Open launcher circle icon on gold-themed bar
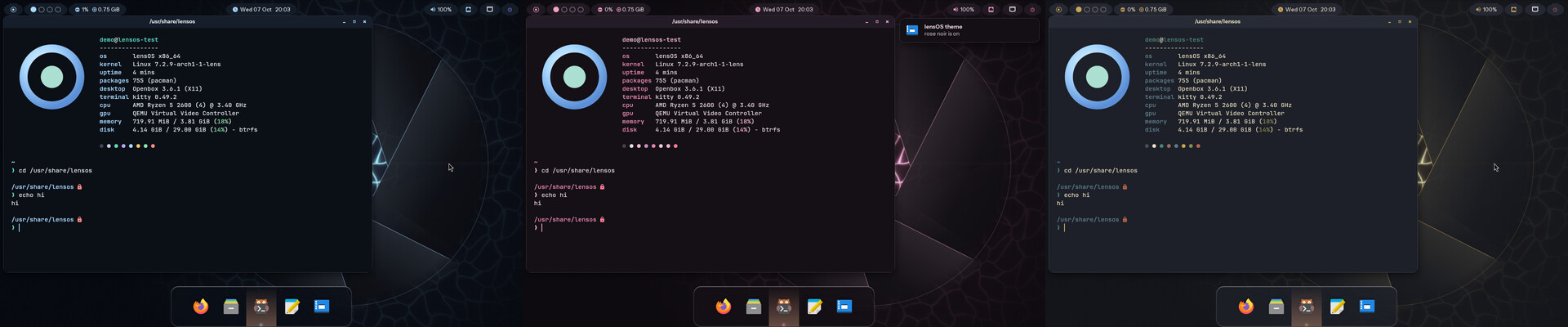 click(1058, 10)
